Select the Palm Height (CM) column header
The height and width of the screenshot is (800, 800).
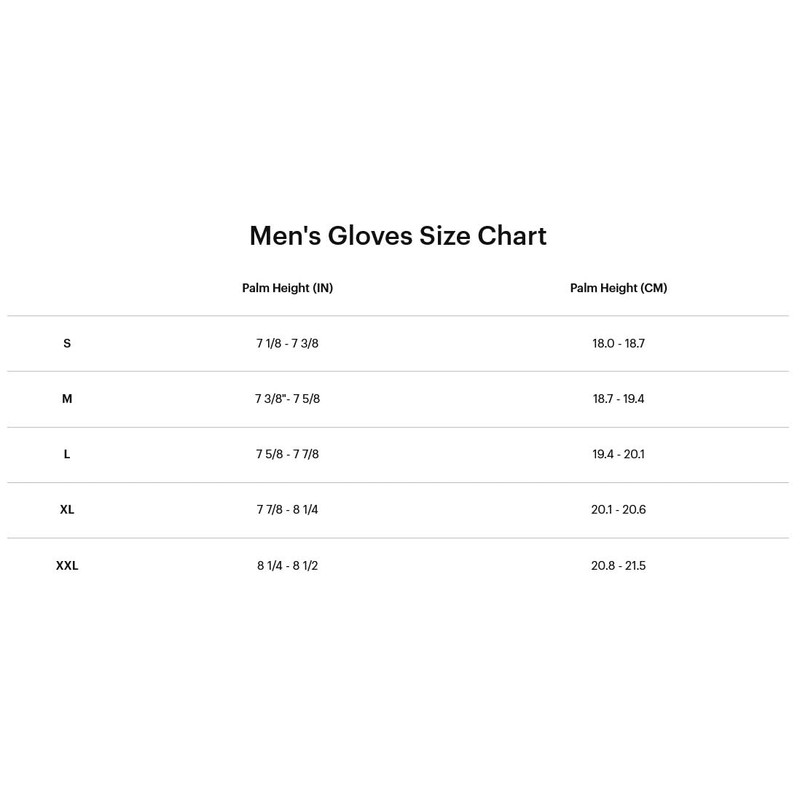pos(618,288)
